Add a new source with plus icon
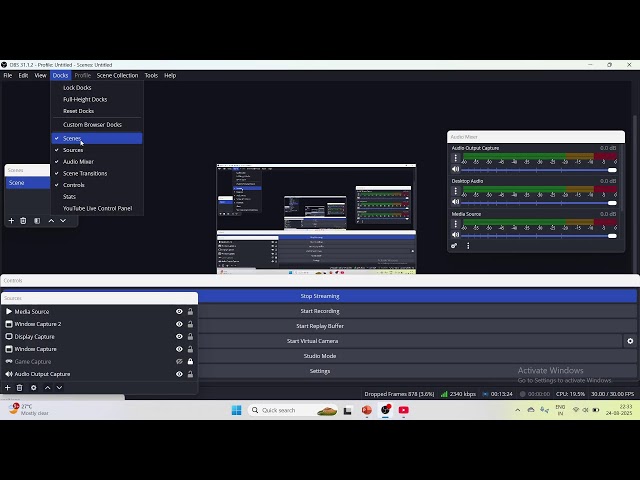The height and width of the screenshot is (480, 640). (x=7, y=388)
